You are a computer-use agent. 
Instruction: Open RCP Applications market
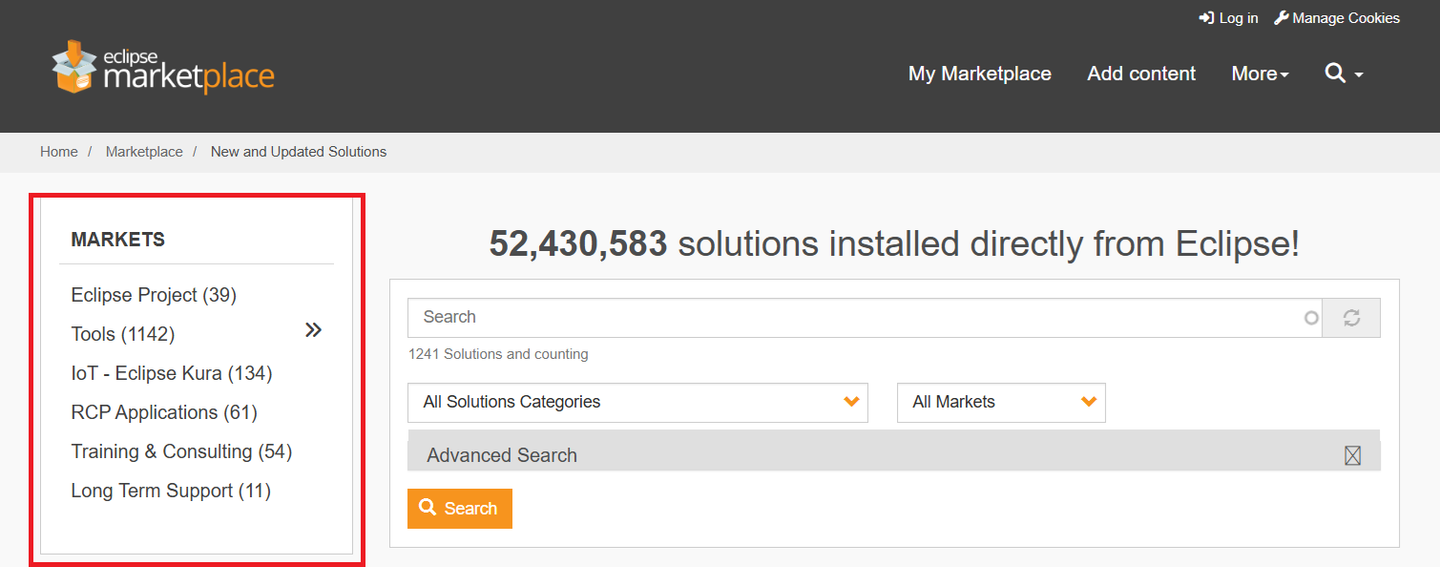[x=164, y=412]
